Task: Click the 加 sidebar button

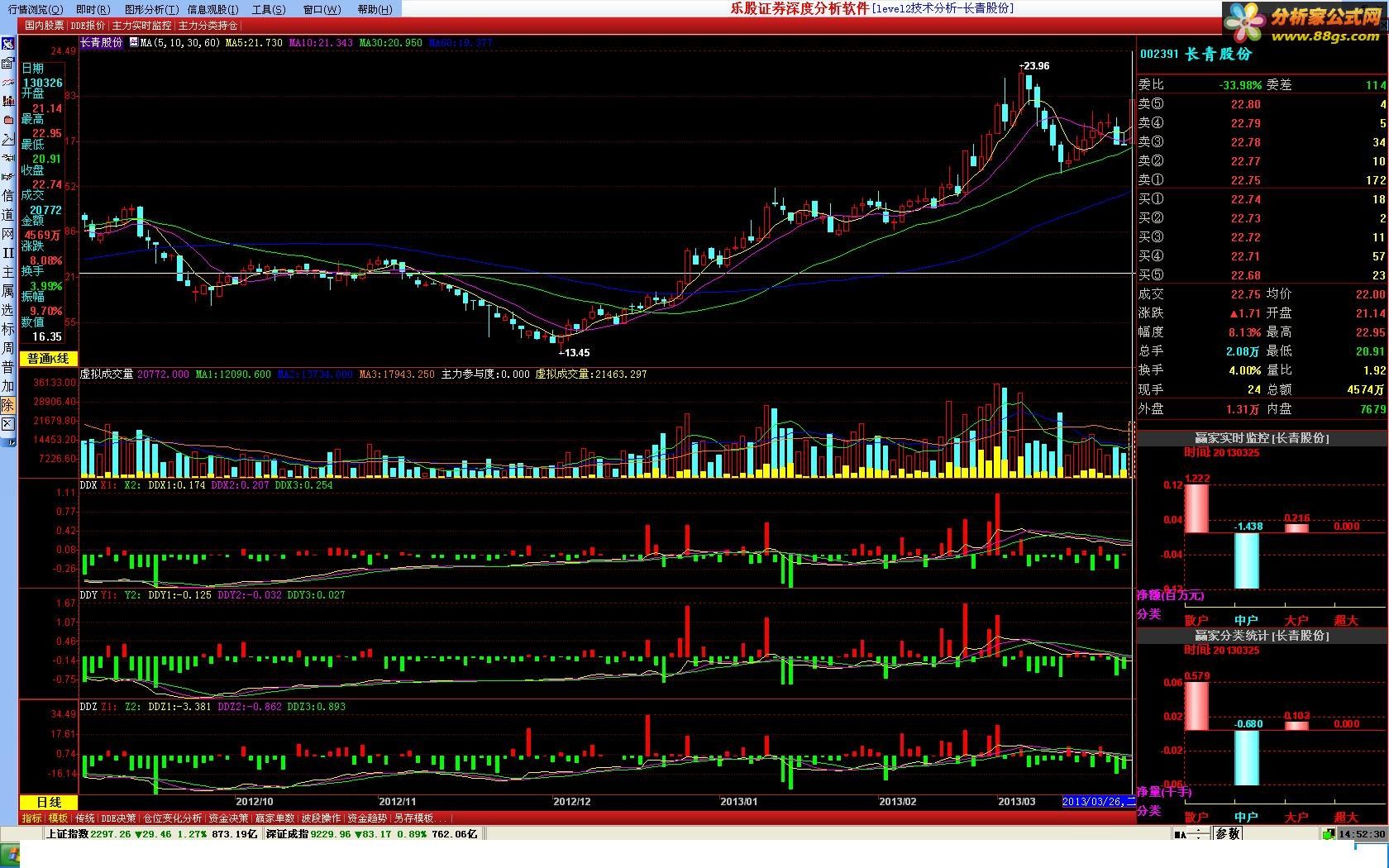Action: coord(7,385)
